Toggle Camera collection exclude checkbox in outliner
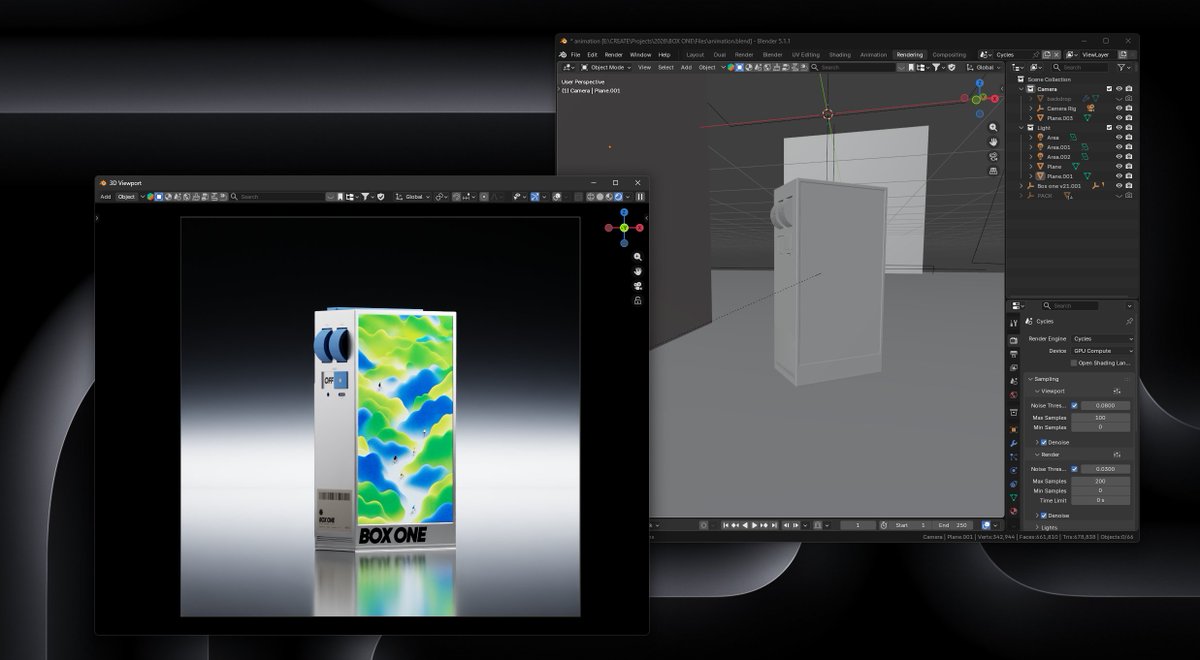 click(x=1109, y=89)
